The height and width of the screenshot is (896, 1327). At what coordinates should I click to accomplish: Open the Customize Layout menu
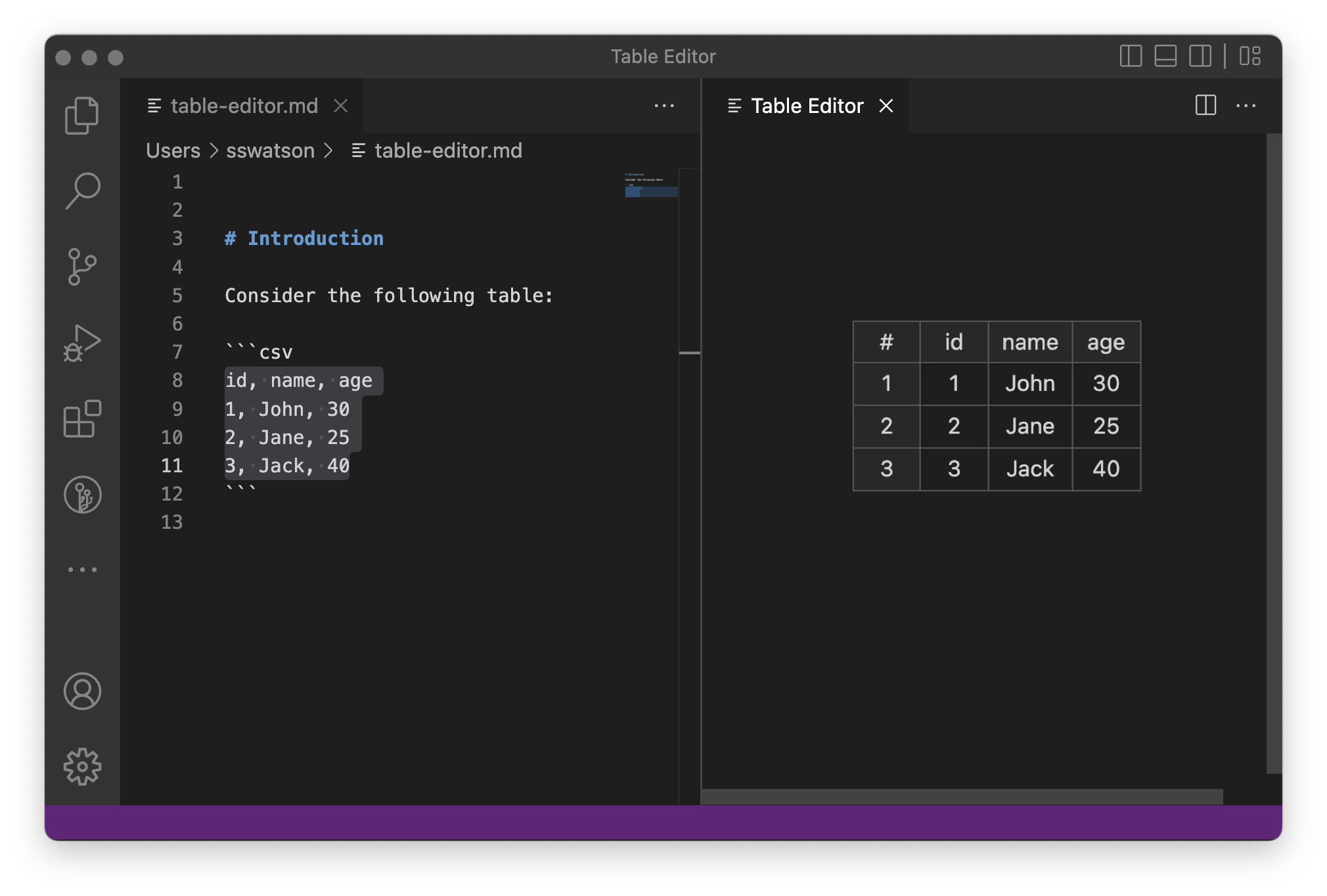click(1249, 56)
